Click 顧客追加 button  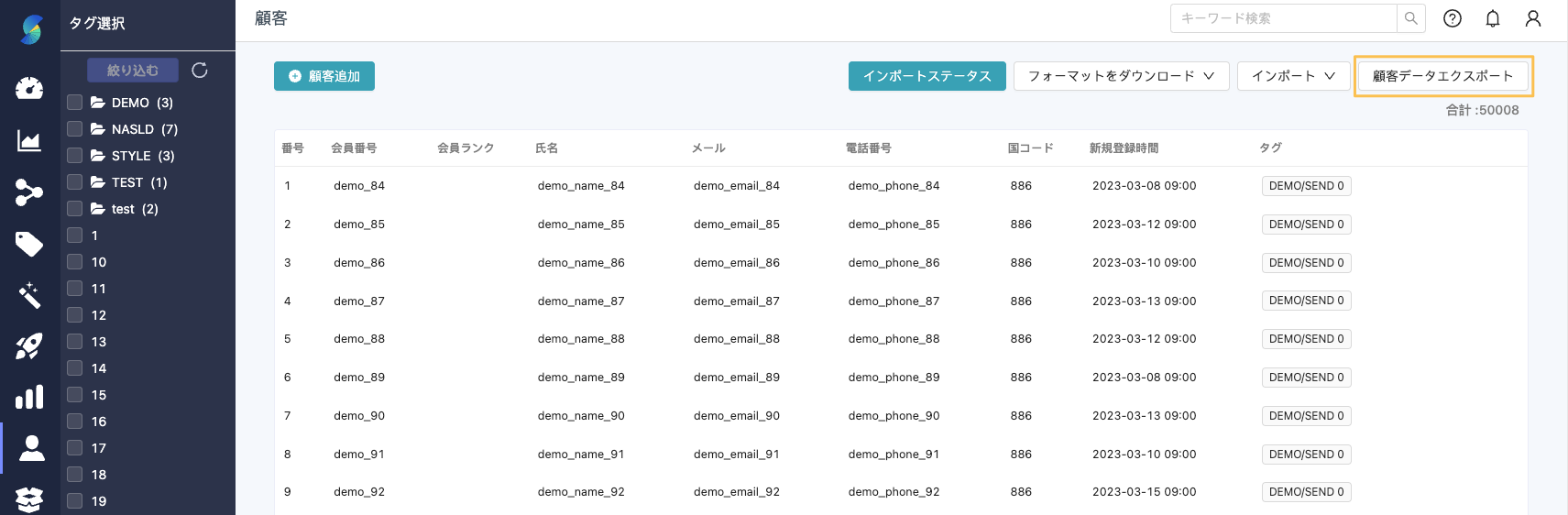coord(324,76)
